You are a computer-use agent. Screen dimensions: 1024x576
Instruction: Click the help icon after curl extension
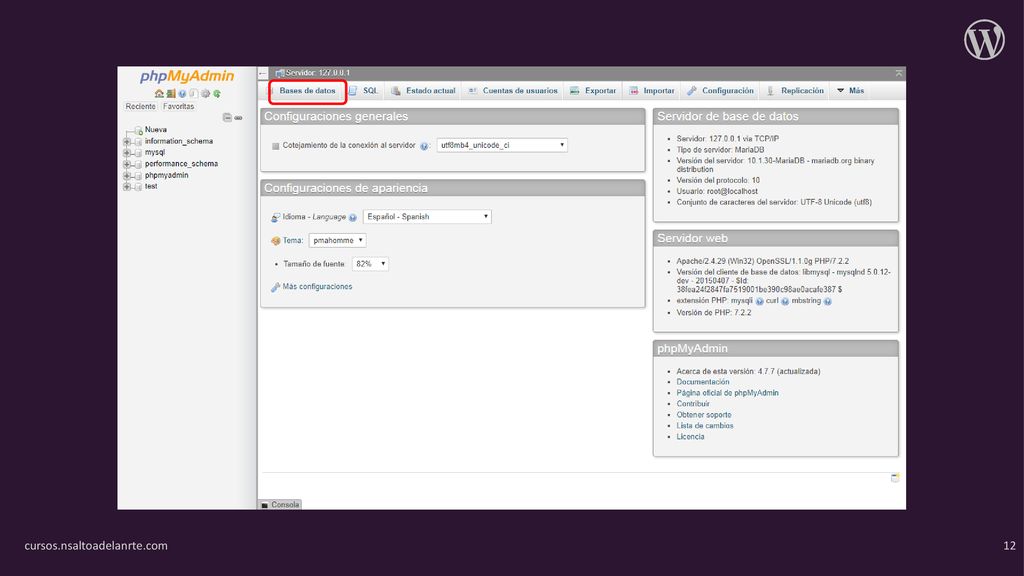[x=785, y=301]
